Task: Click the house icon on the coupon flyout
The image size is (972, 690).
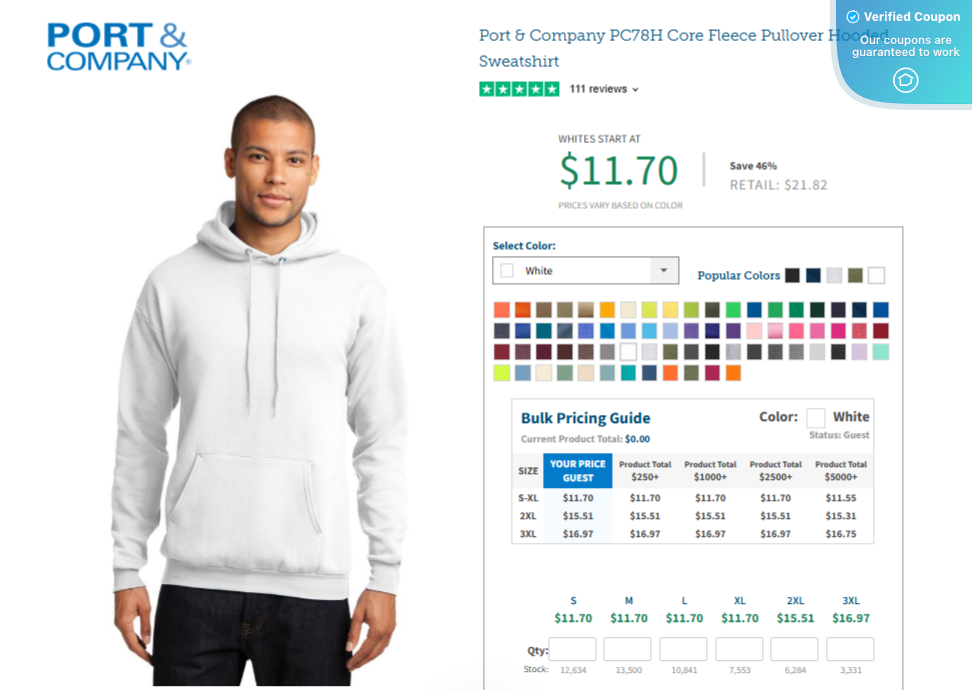Action: pos(905,81)
